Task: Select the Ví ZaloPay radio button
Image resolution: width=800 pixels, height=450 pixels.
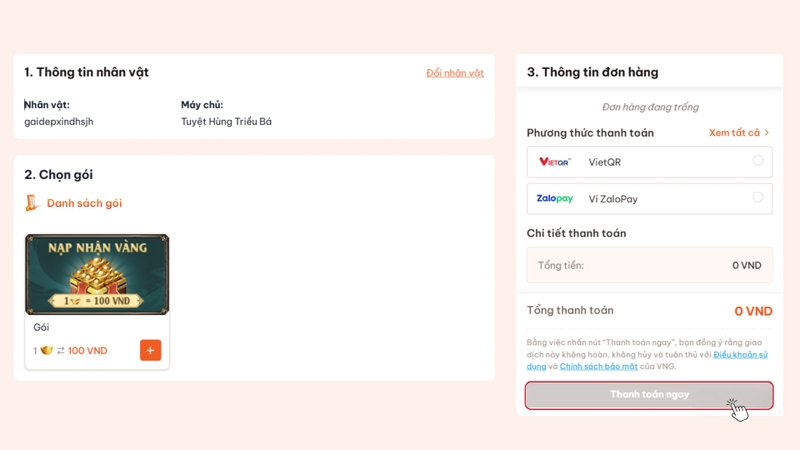Action: 758,197
